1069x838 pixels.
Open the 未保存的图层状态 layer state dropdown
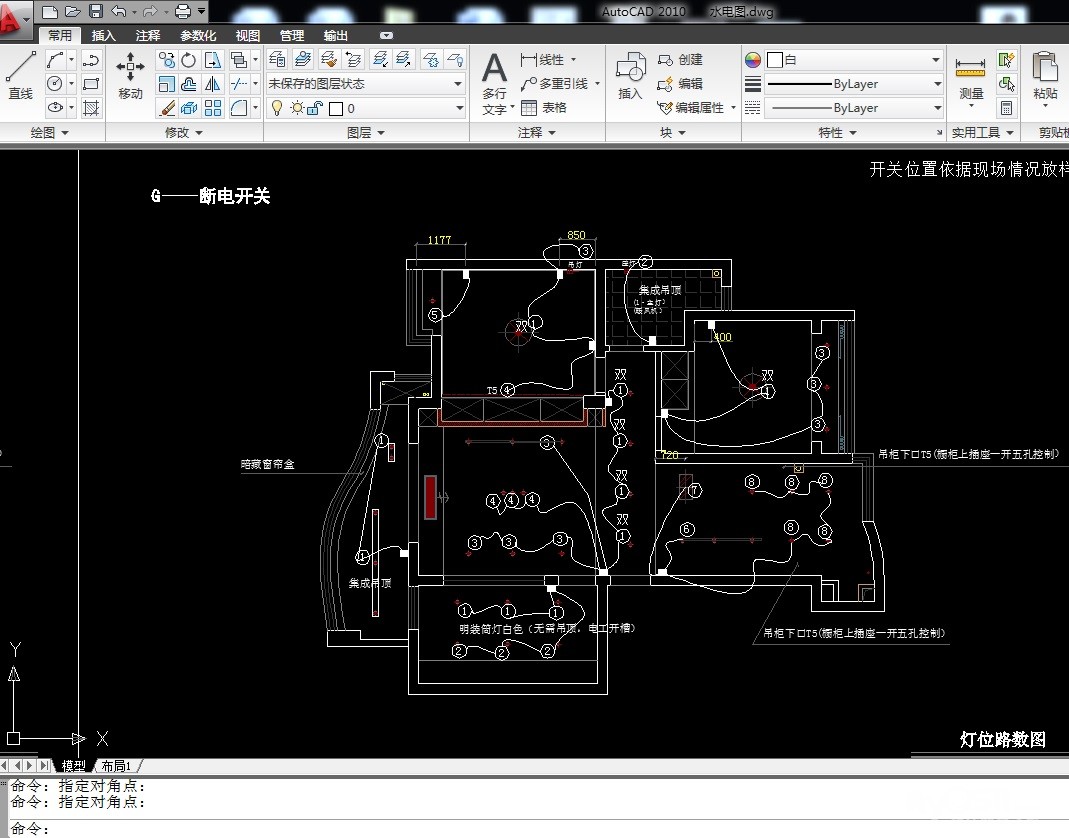365,84
